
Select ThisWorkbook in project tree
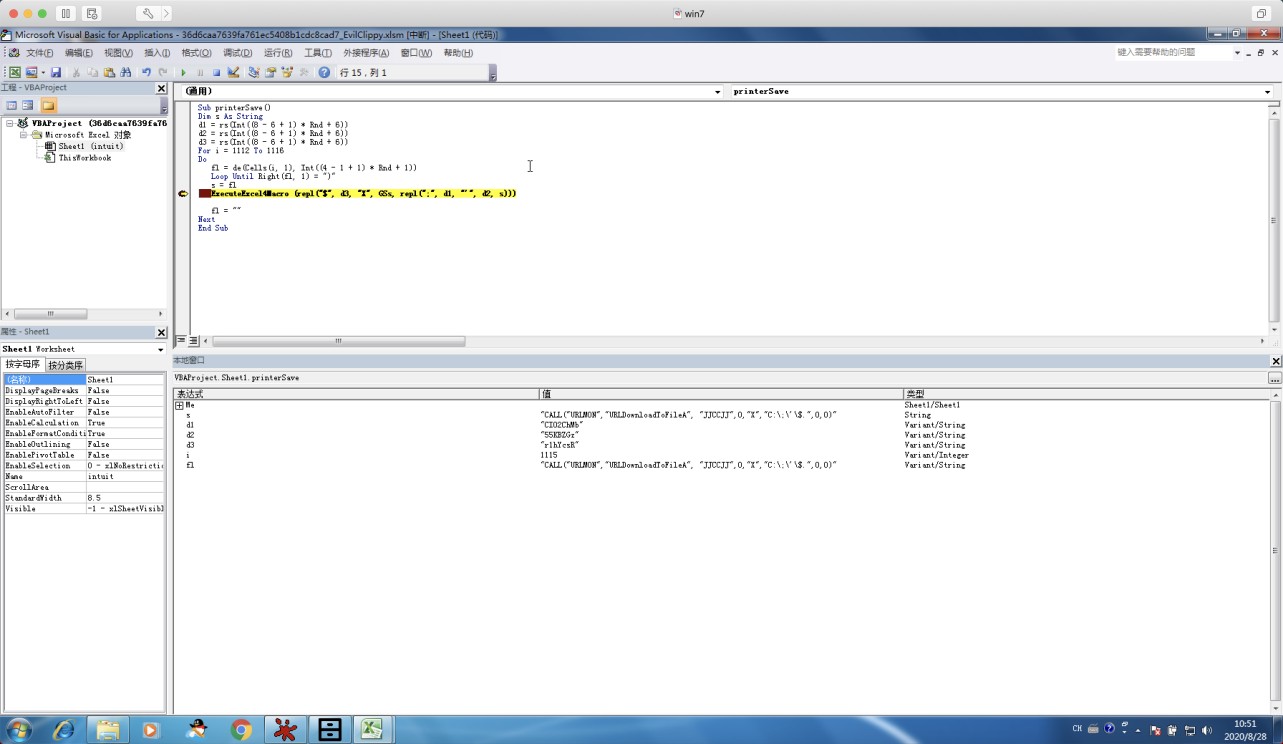click(x=84, y=158)
